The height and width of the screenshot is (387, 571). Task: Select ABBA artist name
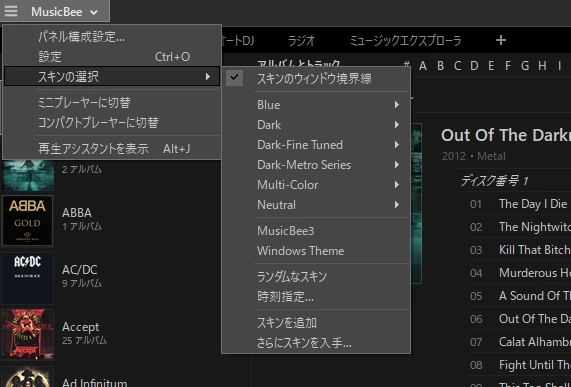[x=77, y=213]
